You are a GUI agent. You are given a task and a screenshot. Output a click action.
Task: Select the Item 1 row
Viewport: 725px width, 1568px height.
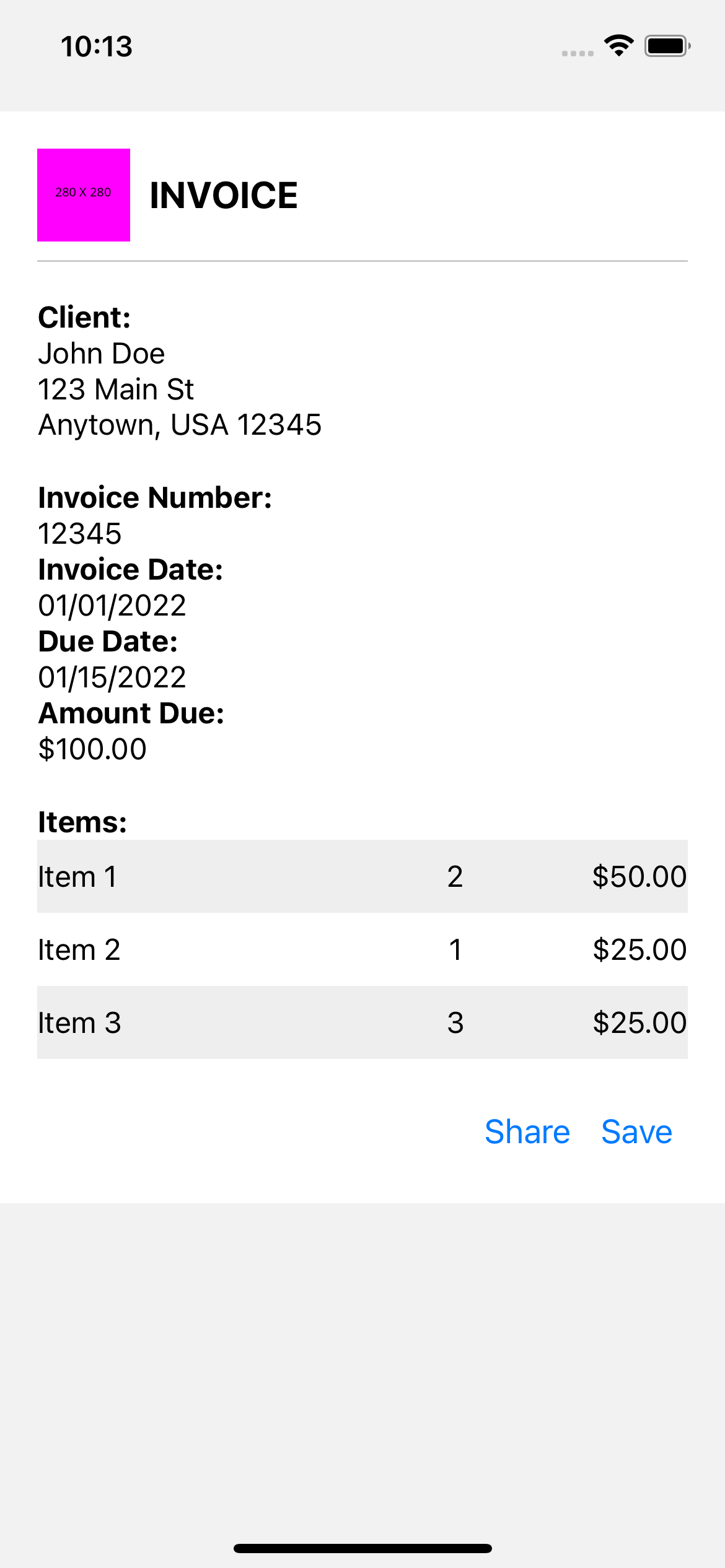pyautogui.click(x=362, y=876)
